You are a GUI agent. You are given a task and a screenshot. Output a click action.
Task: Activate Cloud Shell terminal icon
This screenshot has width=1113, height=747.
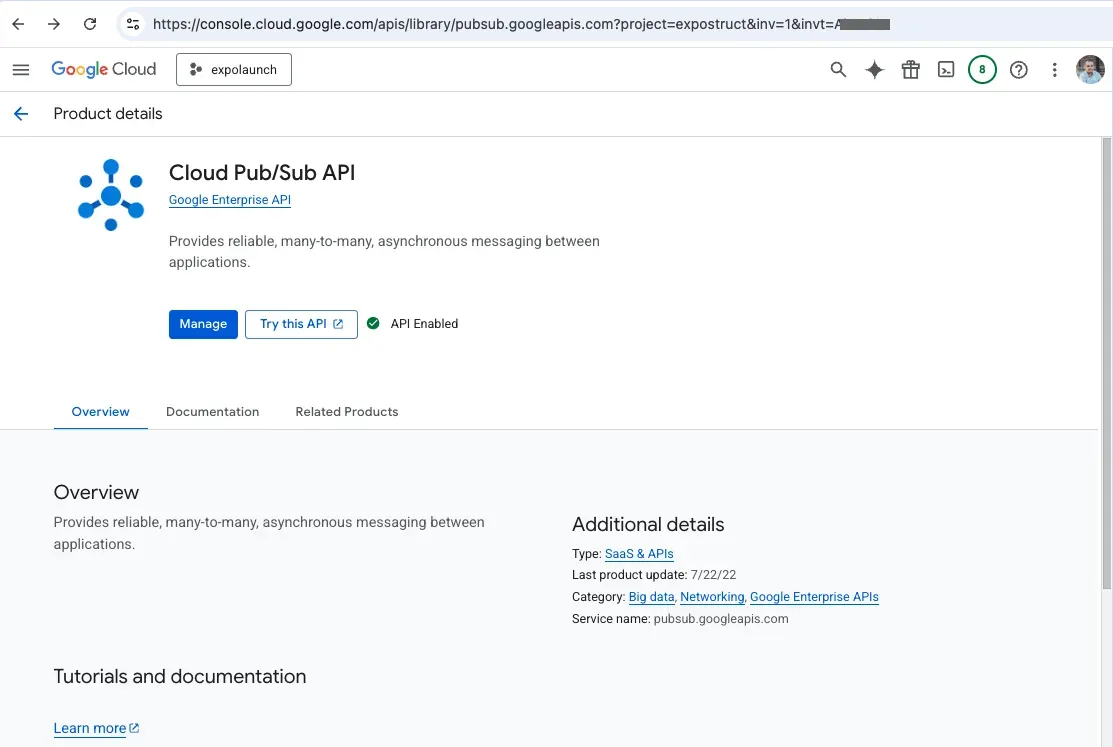(946, 70)
